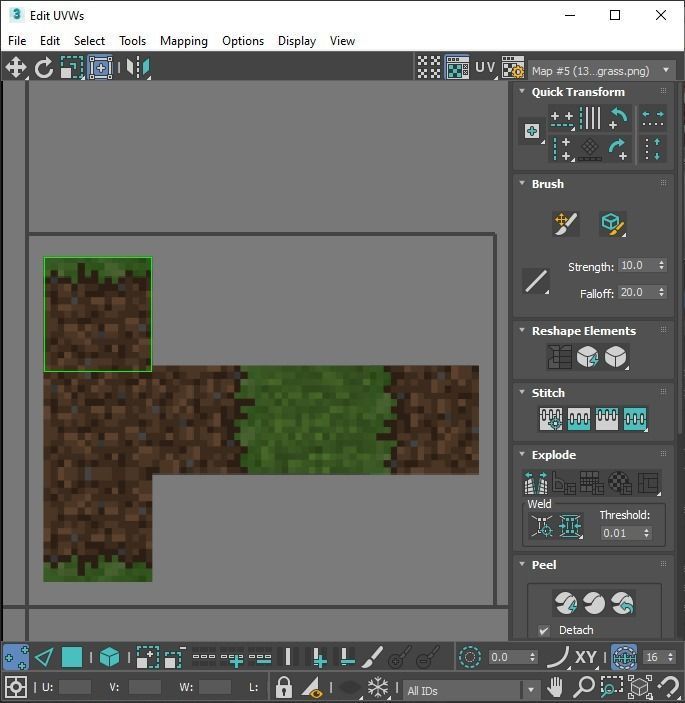Open the checker texture settings icon
Screen dimensions: 685x703
513,67
